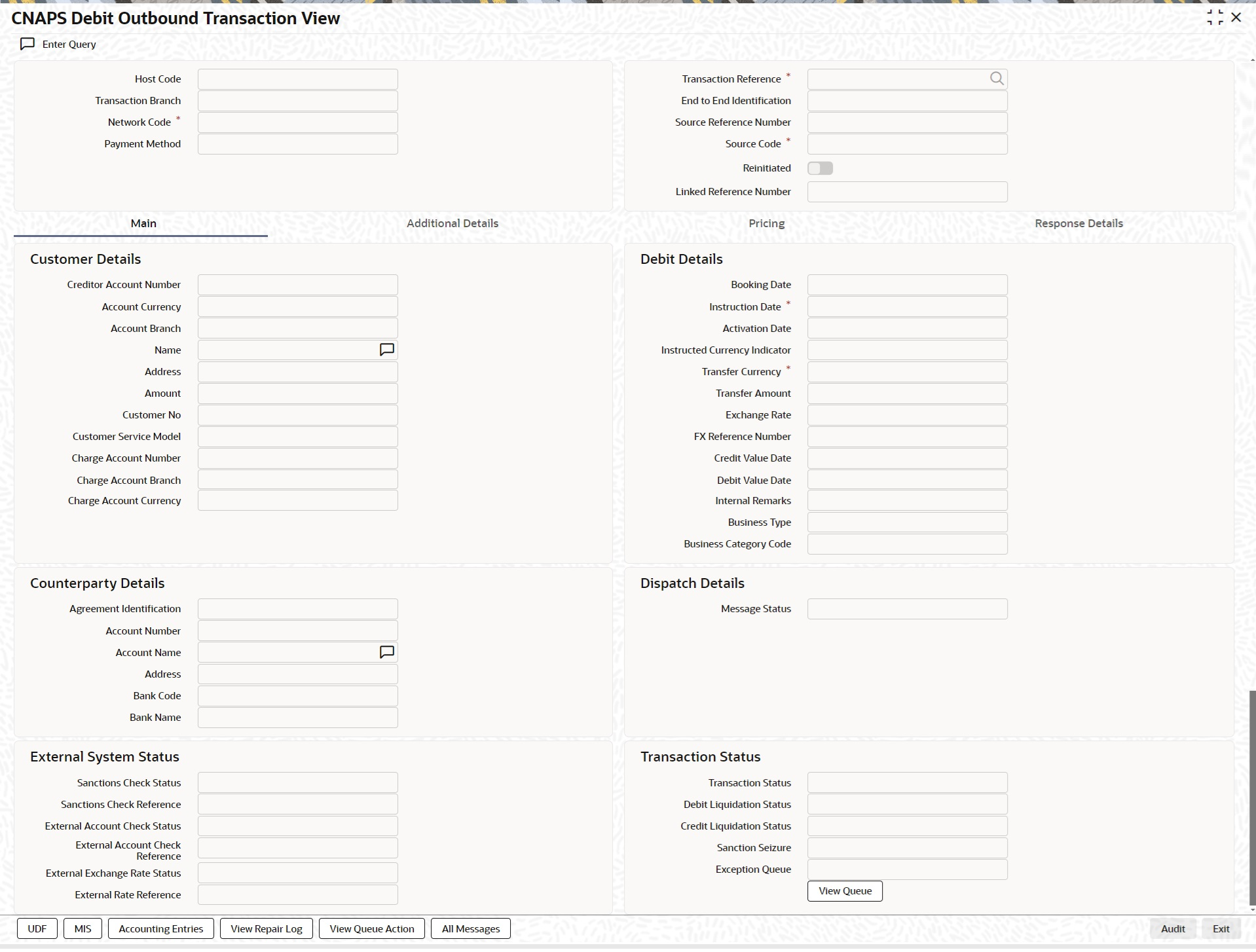Show the Response Details tab
The width and height of the screenshot is (1256, 952).
1079,223
